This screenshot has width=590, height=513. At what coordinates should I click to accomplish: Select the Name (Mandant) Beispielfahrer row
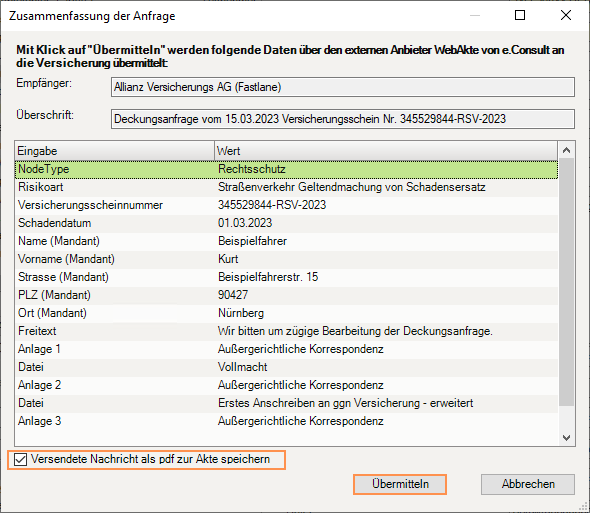pos(286,241)
